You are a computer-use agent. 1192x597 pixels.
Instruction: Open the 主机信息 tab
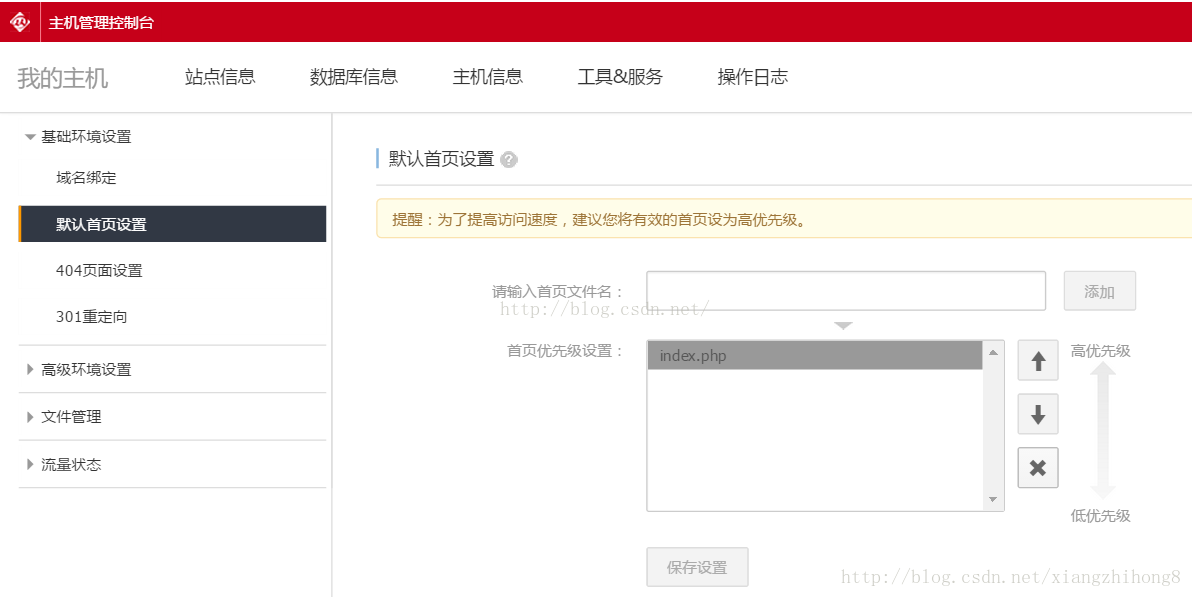click(488, 77)
